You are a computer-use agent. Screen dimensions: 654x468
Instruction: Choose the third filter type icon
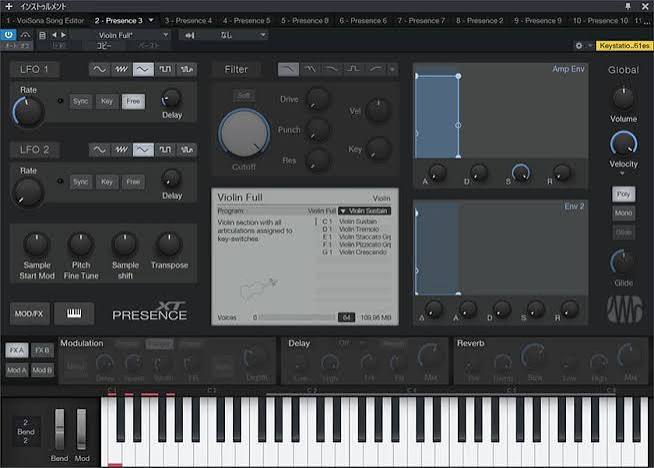click(x=332, y=69)
